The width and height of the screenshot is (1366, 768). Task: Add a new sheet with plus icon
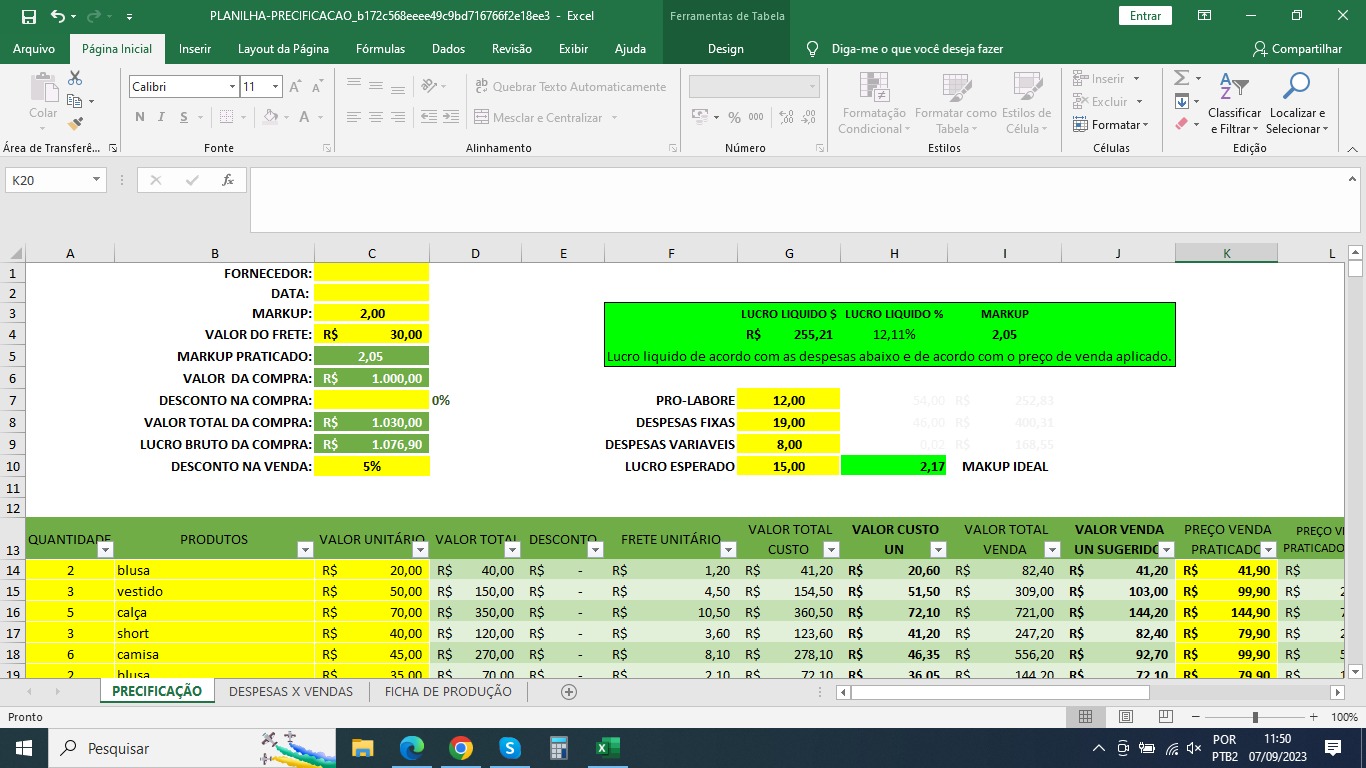click(569, 691)
